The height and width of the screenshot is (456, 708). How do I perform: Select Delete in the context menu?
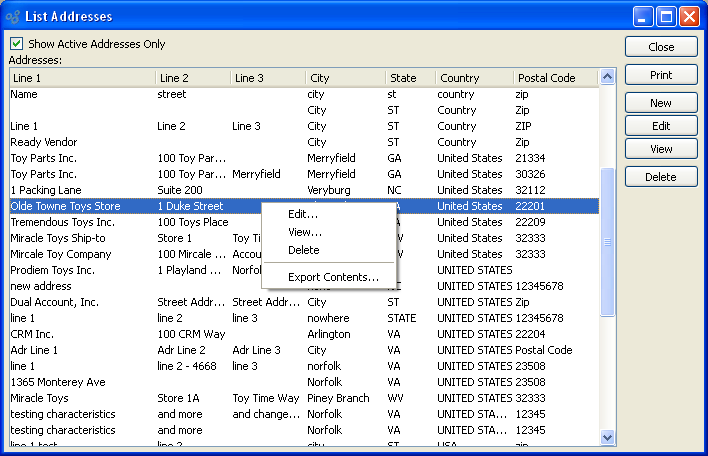click(303, 250)
